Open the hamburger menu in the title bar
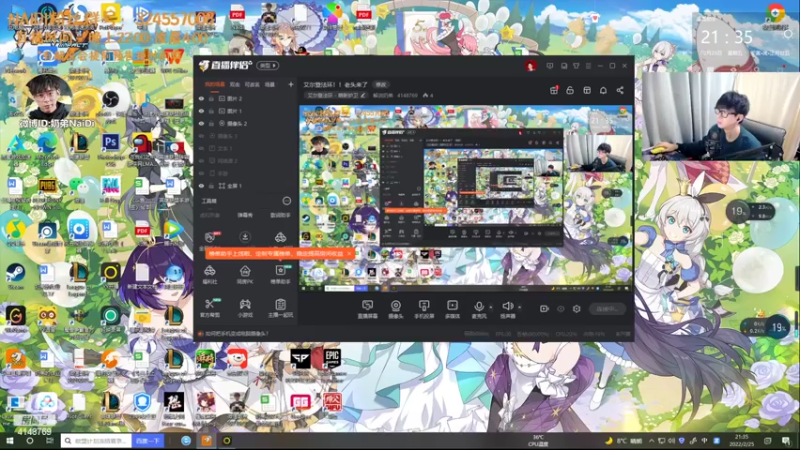This screenshot has width=800, height=450. pyautogui.click(x=588, y=66)
